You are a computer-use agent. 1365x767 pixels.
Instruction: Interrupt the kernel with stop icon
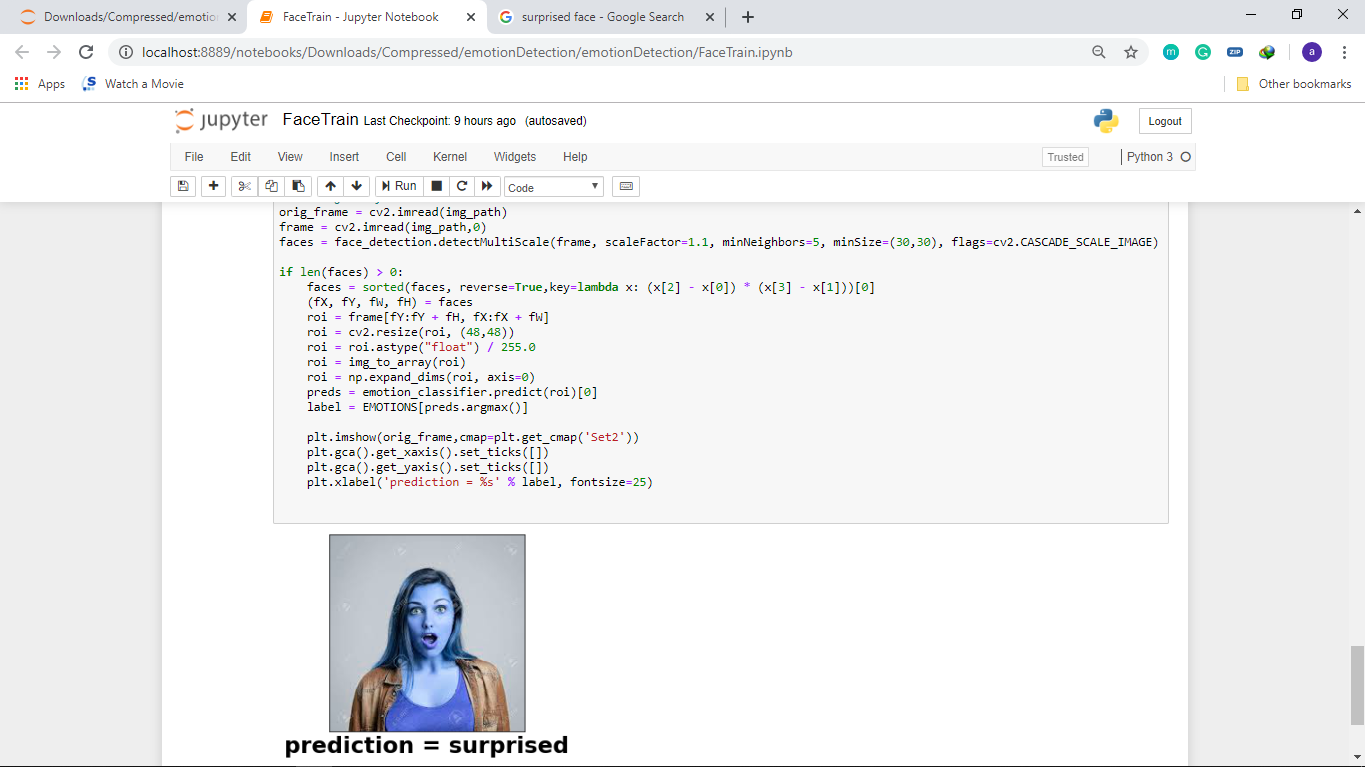point(436,186)
